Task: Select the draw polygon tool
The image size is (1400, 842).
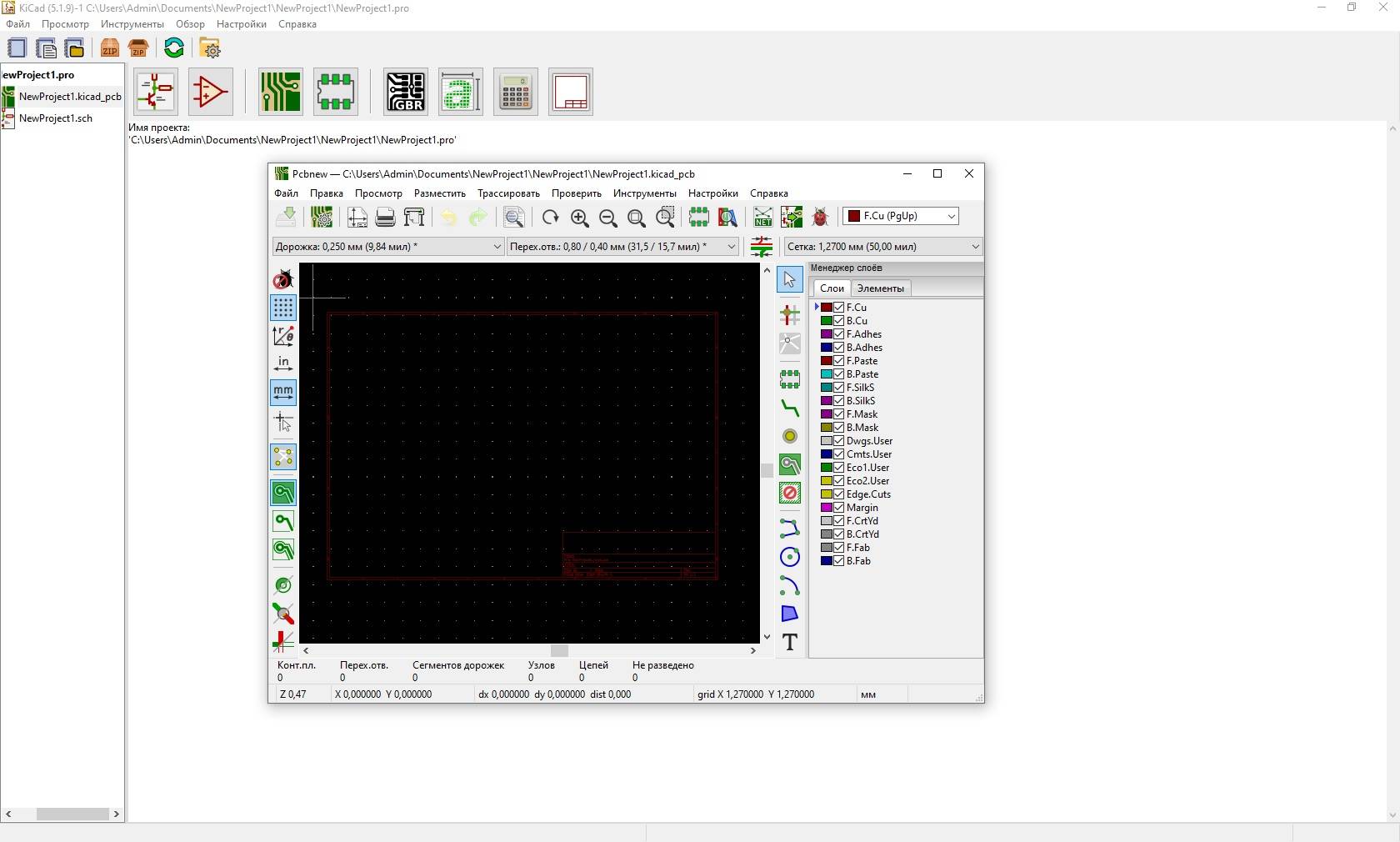Action: pos(790,614)
